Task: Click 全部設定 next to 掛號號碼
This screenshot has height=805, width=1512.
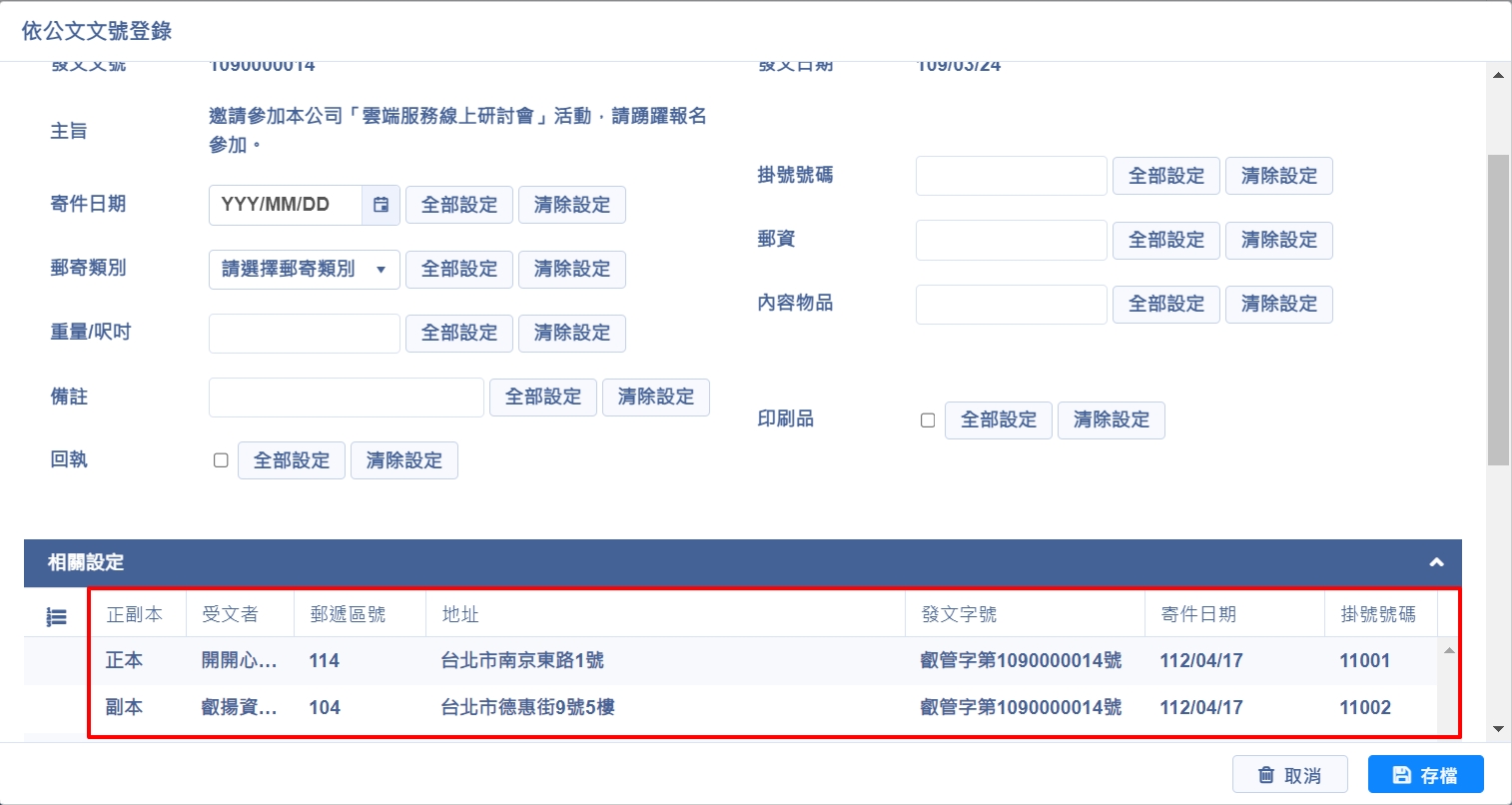Action: [1165, 176]
